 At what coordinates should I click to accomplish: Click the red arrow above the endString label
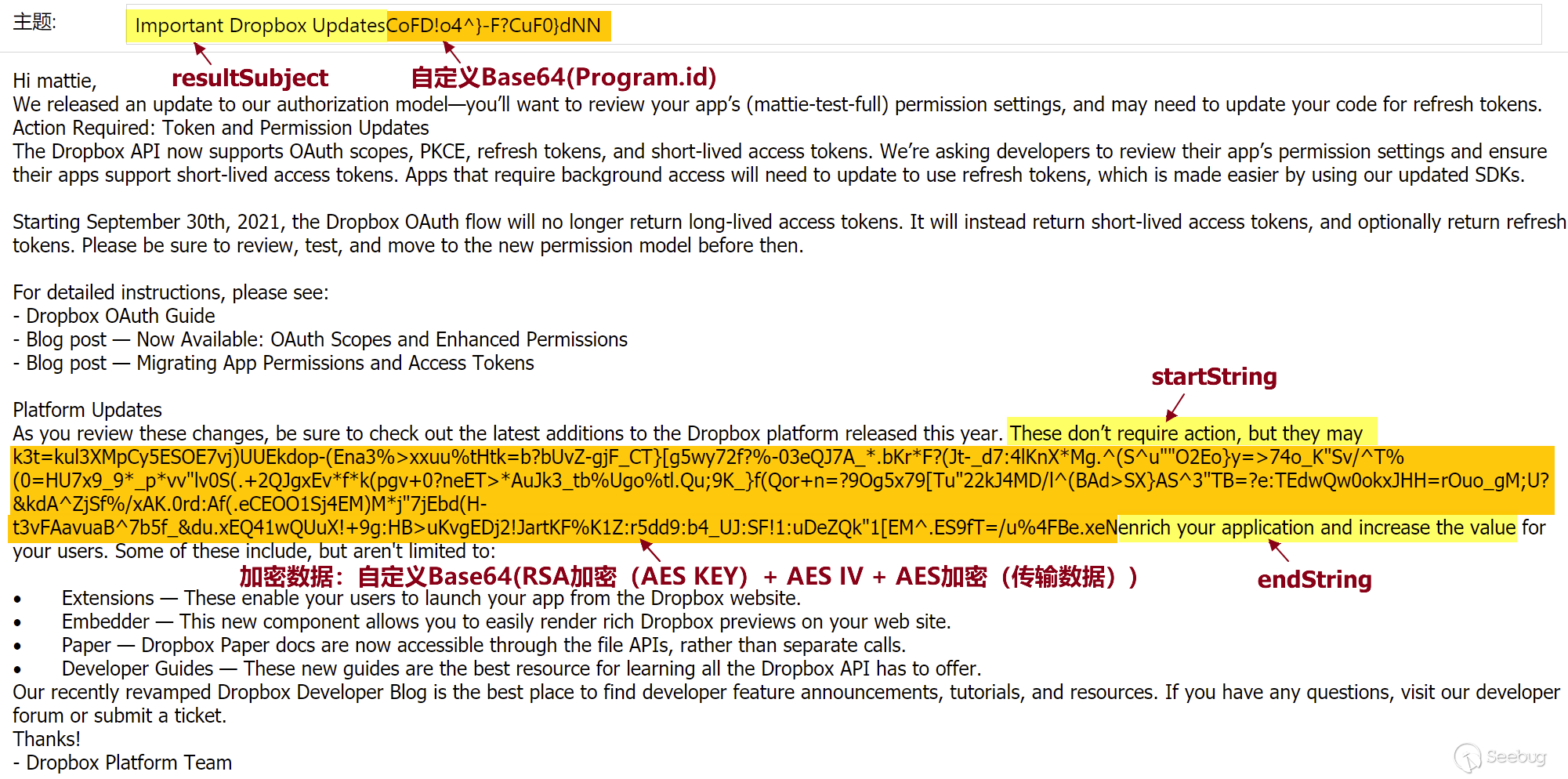(x=1278, y=550)
